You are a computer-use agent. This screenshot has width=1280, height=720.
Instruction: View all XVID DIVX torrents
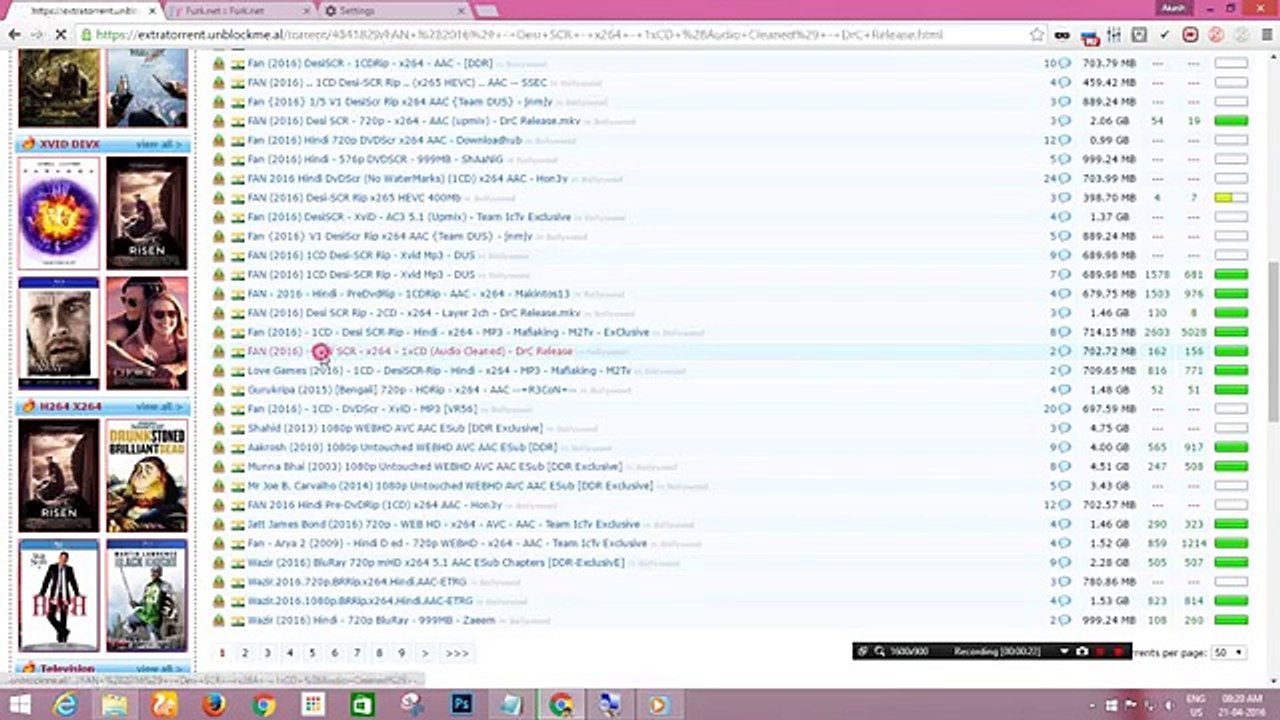(158, 144)
